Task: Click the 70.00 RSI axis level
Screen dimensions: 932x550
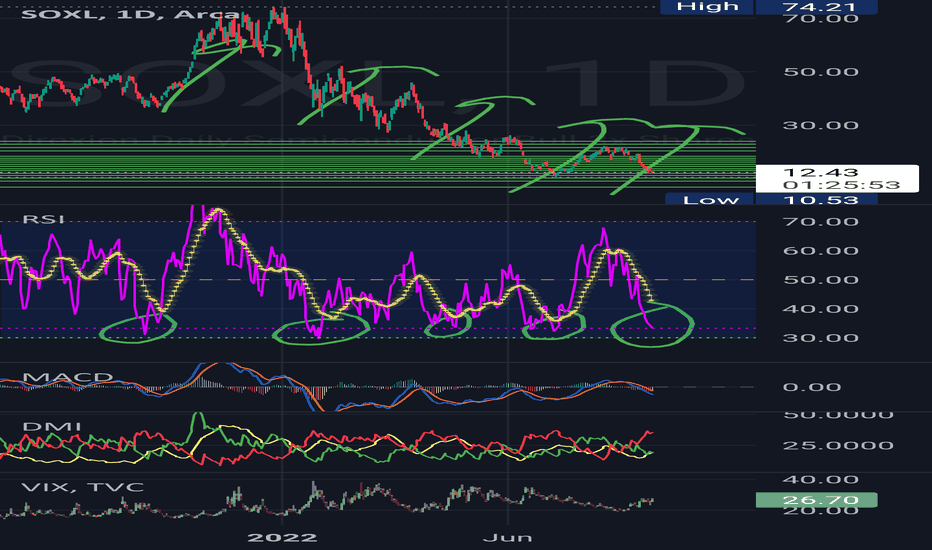Action: [x=820, y=222]
